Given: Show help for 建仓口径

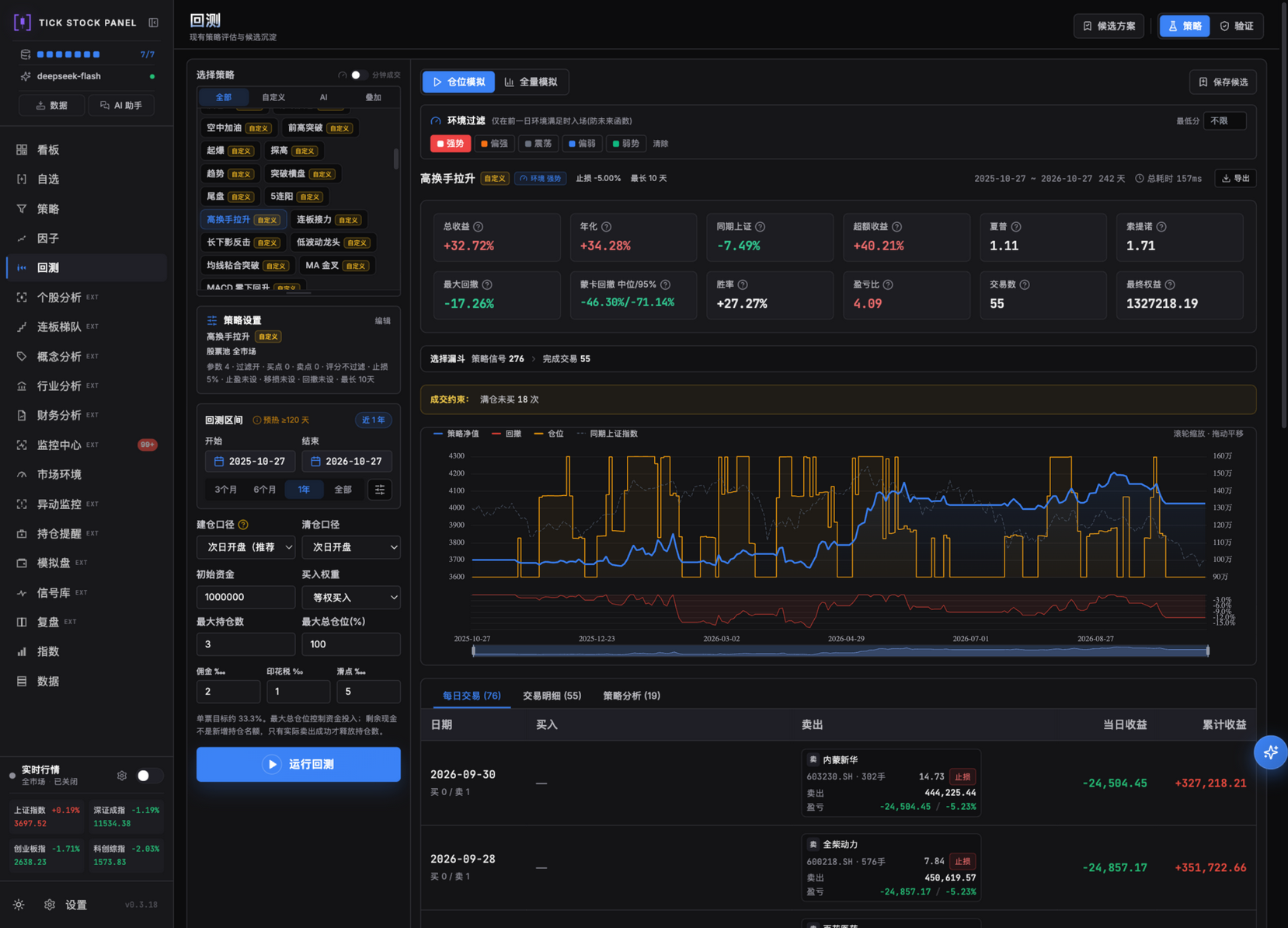Looking at the screenshot, I should pos(243,525).
